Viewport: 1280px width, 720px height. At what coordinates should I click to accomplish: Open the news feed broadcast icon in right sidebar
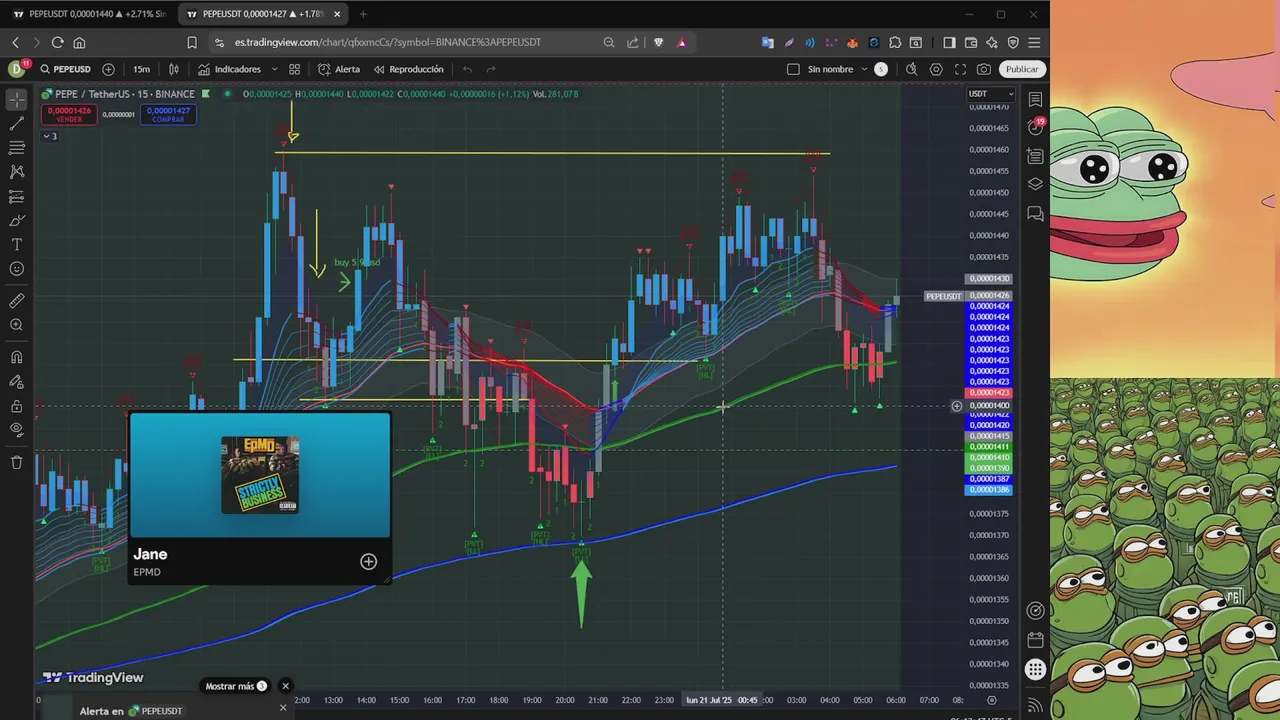click(1035, 705)
